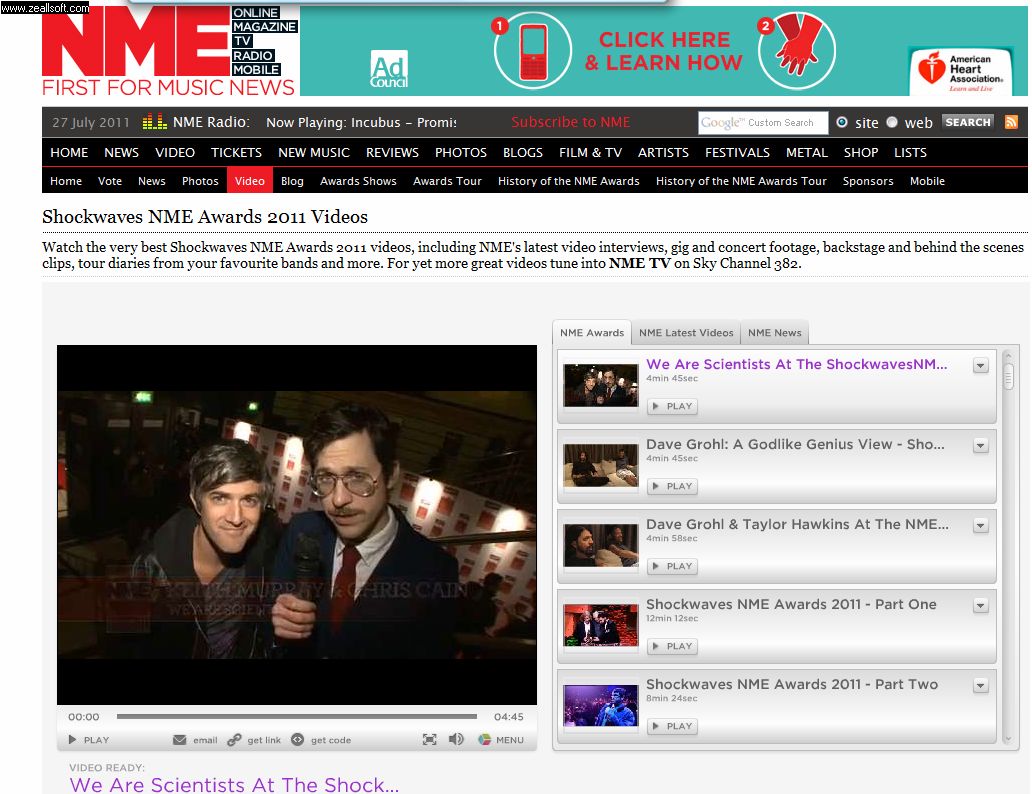Viewport: 1032px width, 794px height.
Task: Click the email envelope icon under video
Action: pyautogui.click(x=179, y=740)
